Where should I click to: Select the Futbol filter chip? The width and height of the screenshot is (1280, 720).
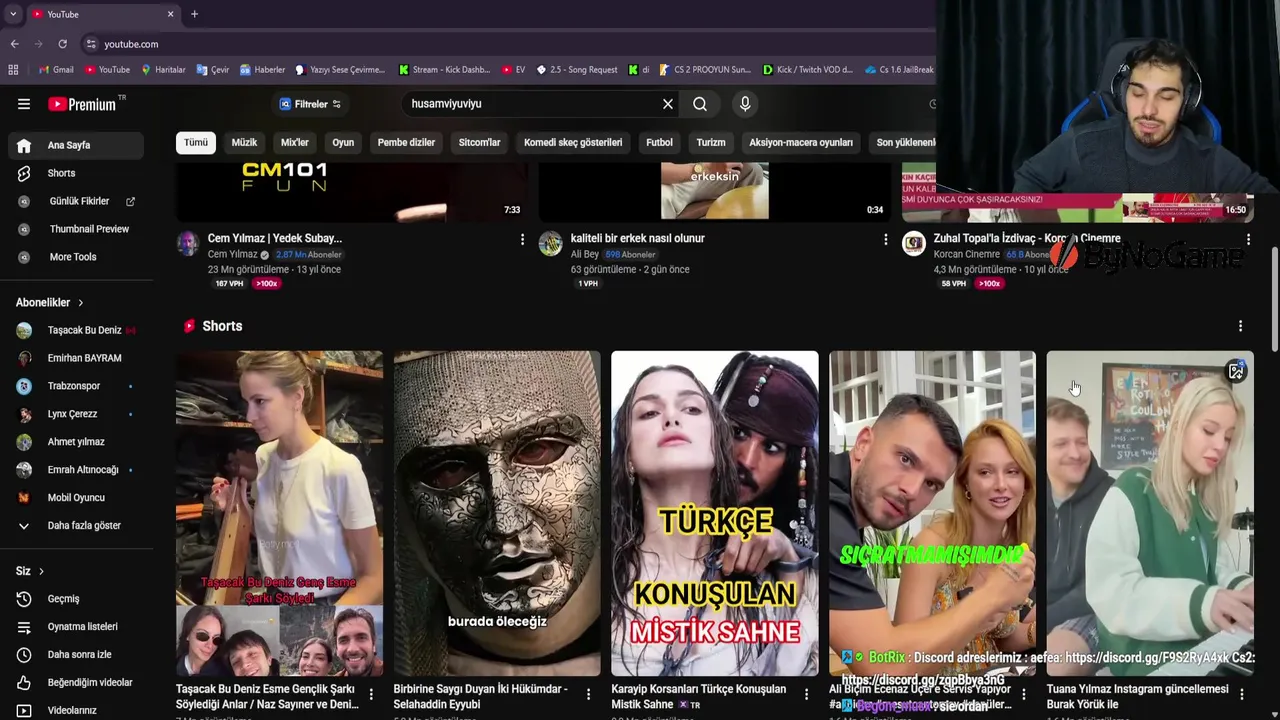tap(659, 142)
